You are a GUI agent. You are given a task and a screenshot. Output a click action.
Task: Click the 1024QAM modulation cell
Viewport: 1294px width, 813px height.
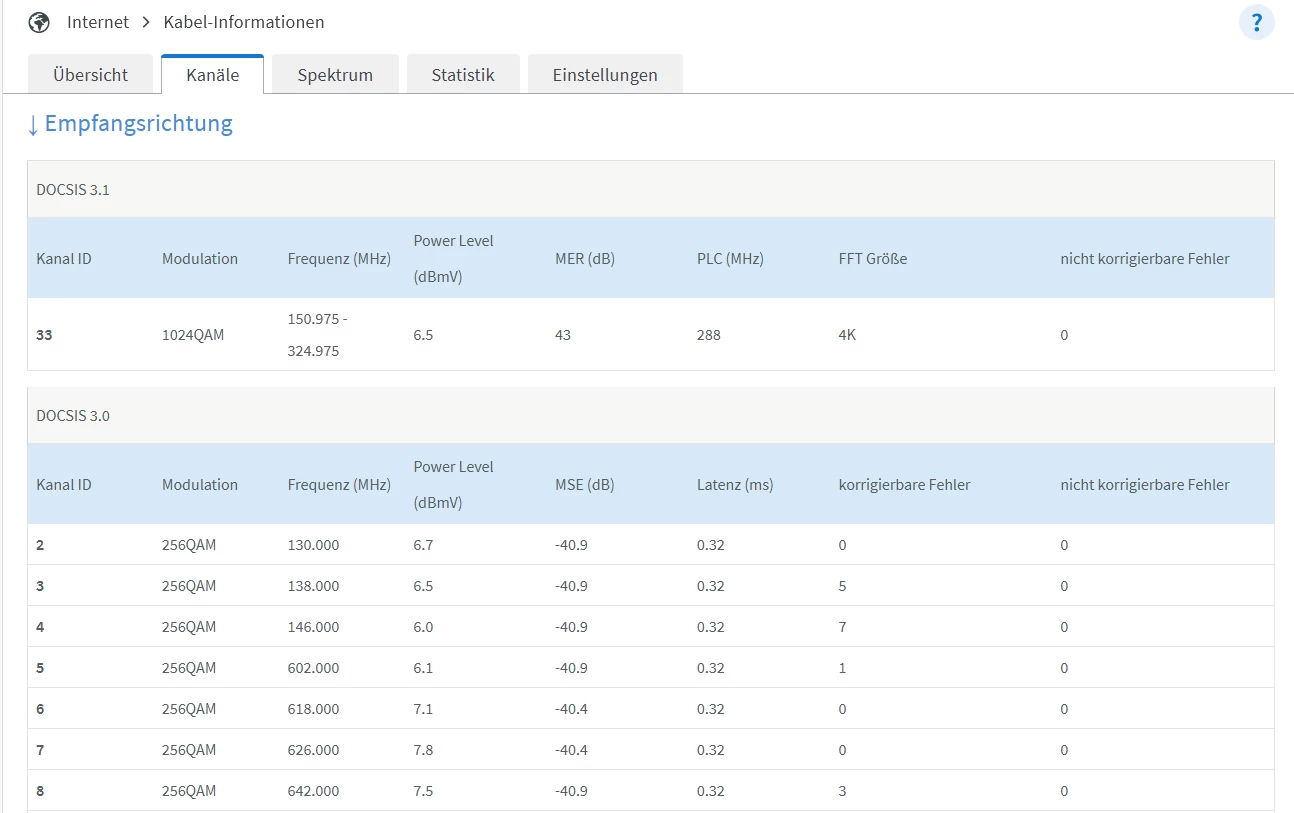click(193, 335)
